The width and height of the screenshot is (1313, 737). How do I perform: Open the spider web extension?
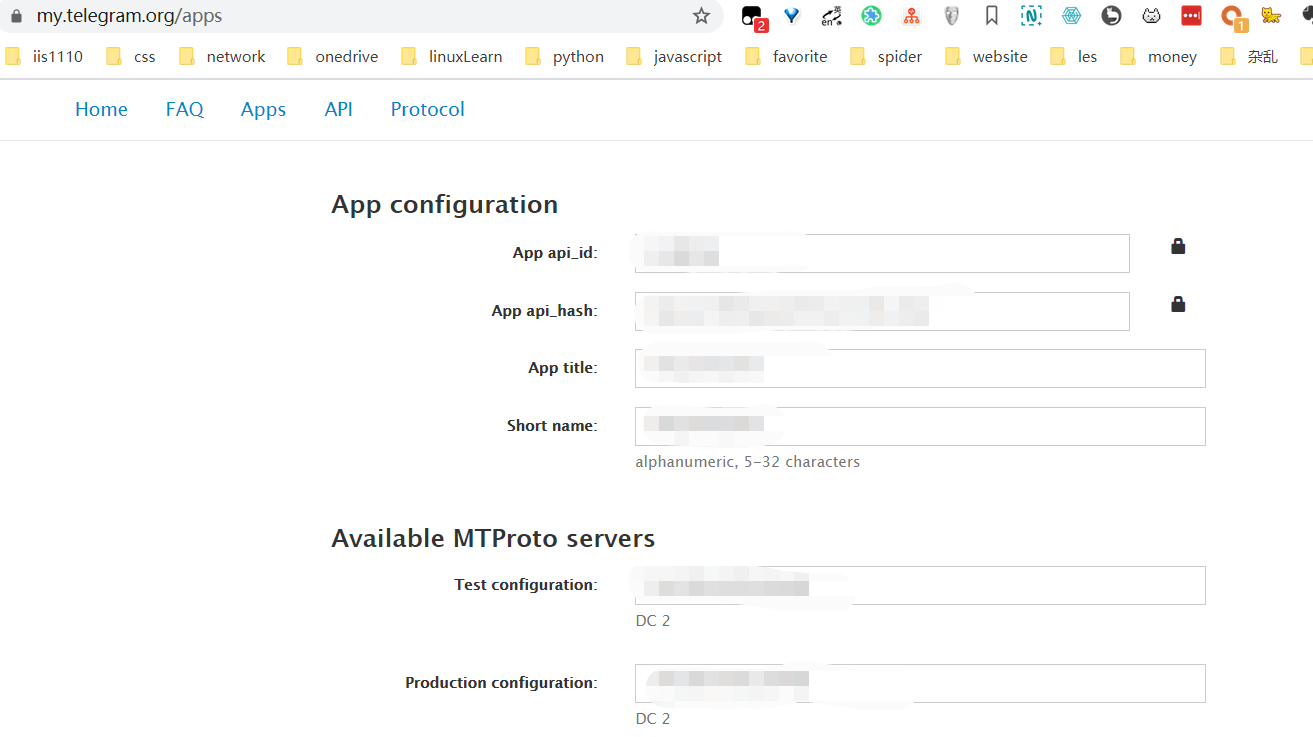pos(1071,15)
